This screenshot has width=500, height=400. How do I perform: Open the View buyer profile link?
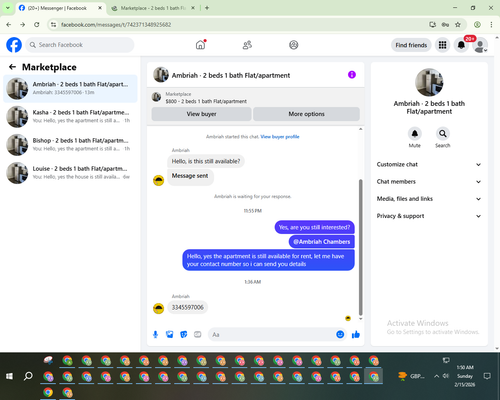(x=280, y=137)
